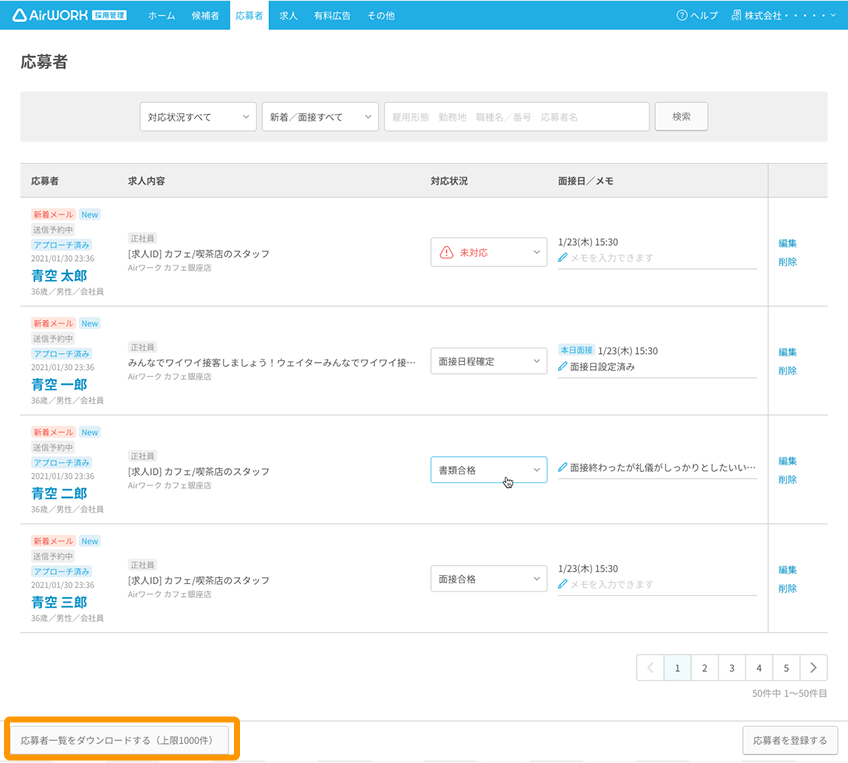Open 未対応 status dropdown for 青空 太郎
The image size is (848, 763).
[x=489, y=253]
